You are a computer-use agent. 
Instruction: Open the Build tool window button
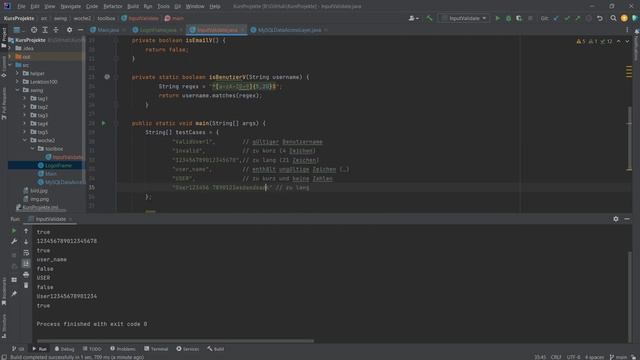click(x=216, y=349)
